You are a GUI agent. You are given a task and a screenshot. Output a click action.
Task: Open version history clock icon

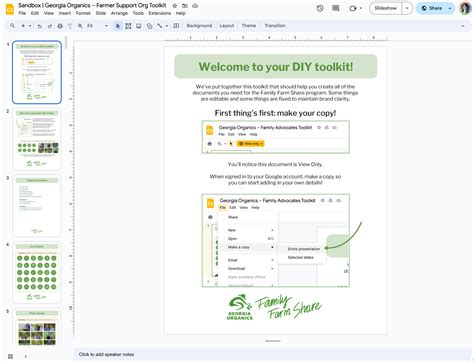pos(320,8)
